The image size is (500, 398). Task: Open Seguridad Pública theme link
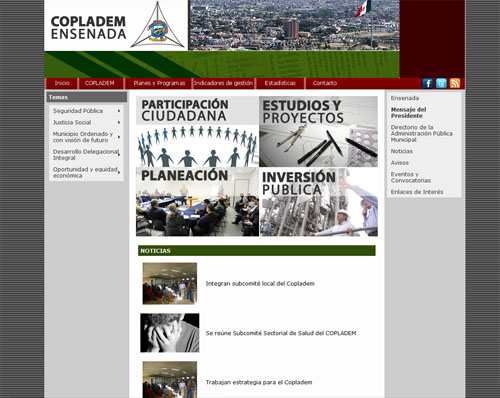tap(78, 111)
